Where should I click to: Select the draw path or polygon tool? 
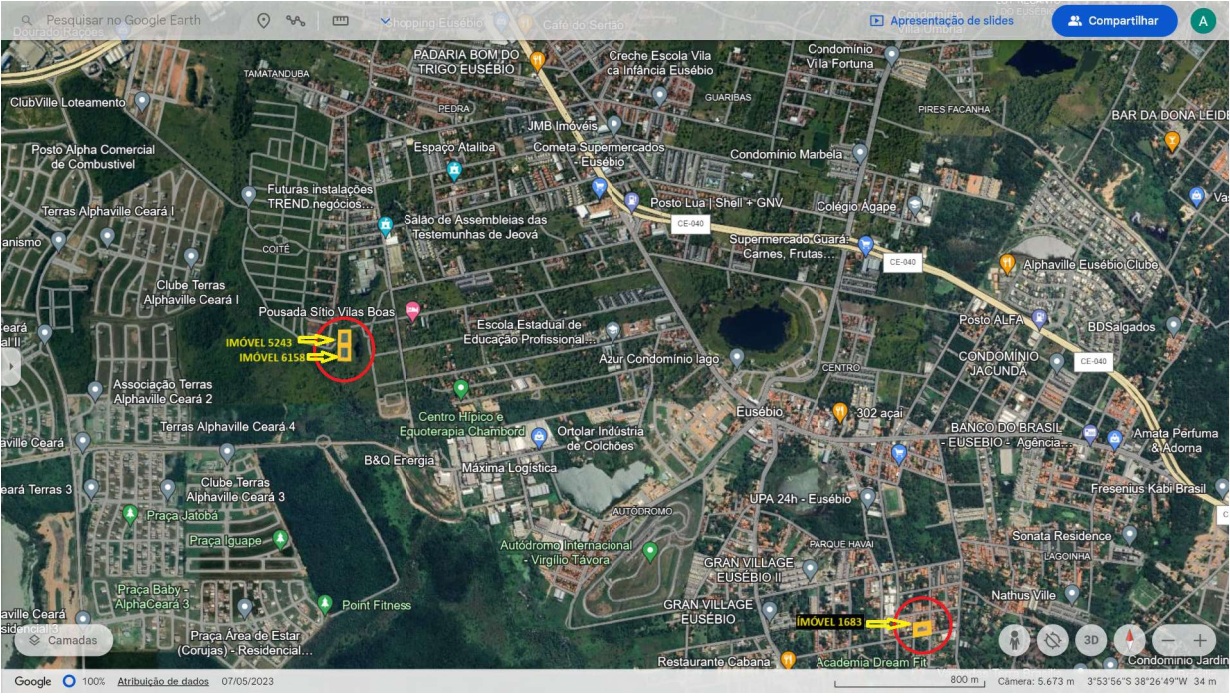coord(296,20)
